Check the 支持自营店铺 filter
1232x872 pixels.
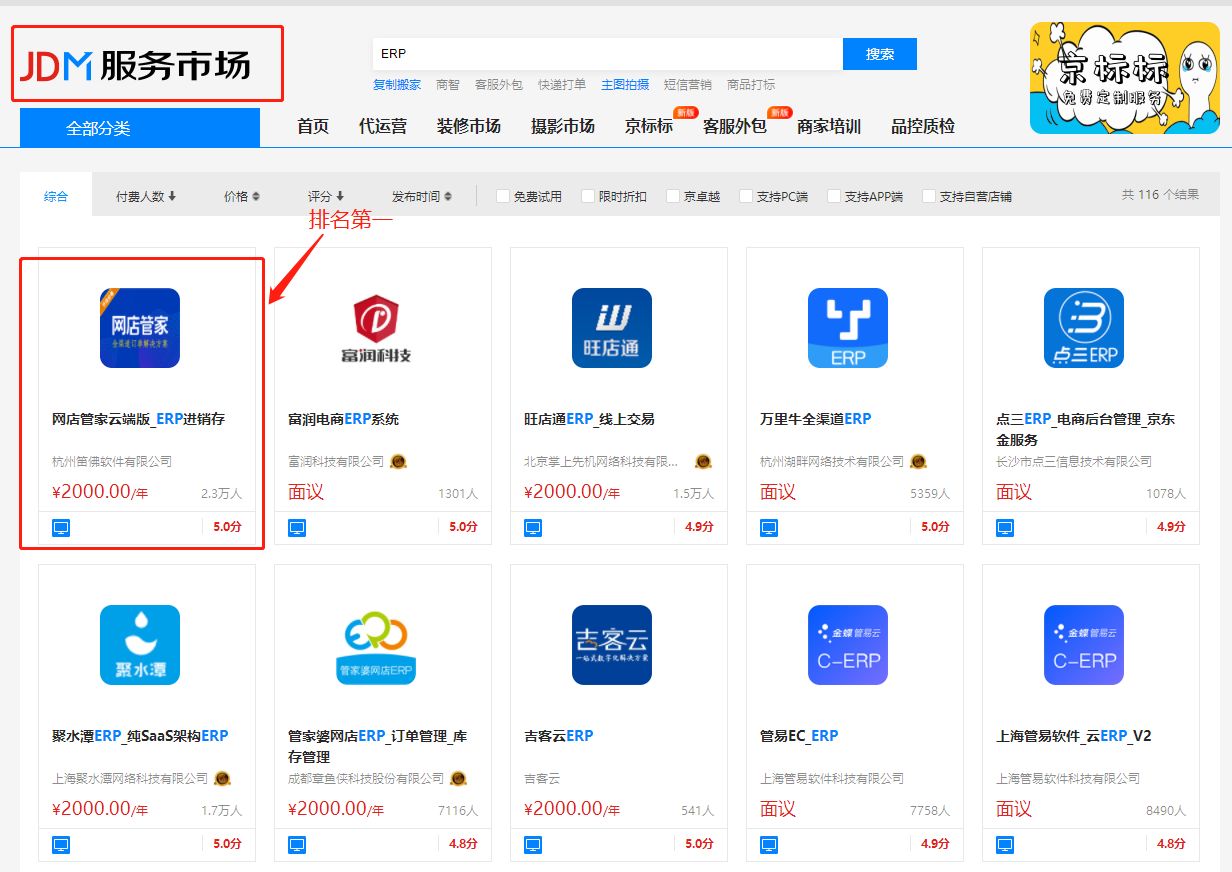(929, 196)
